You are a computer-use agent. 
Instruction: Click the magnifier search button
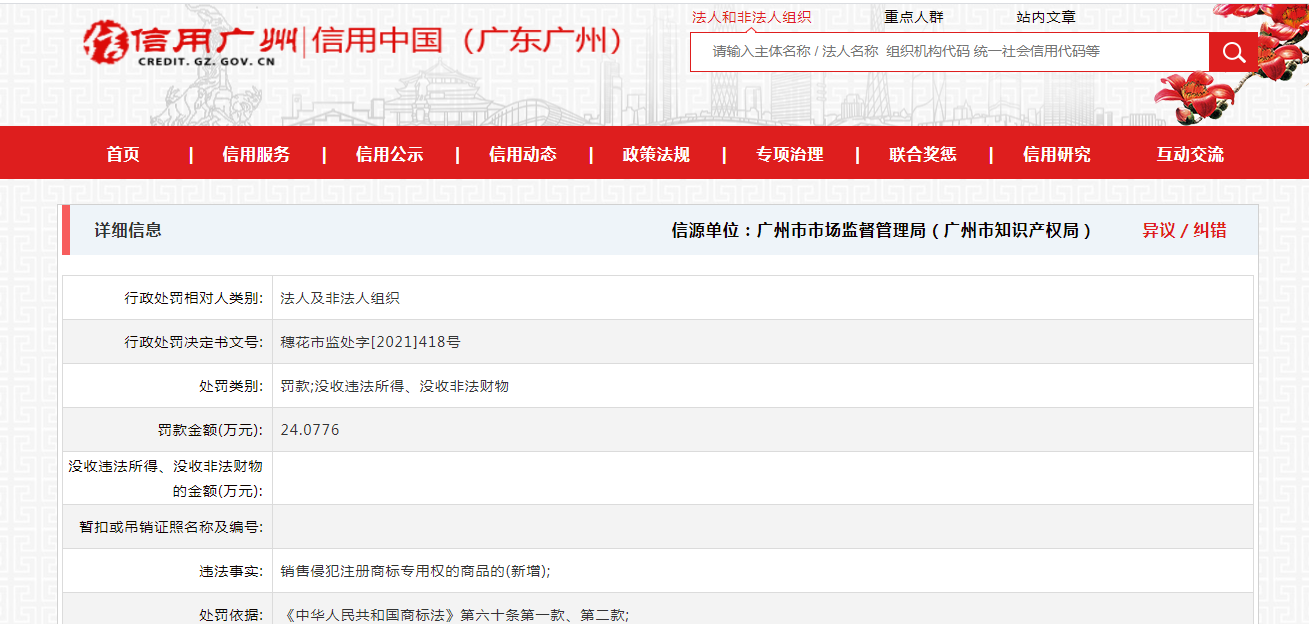pos(1233,52)
